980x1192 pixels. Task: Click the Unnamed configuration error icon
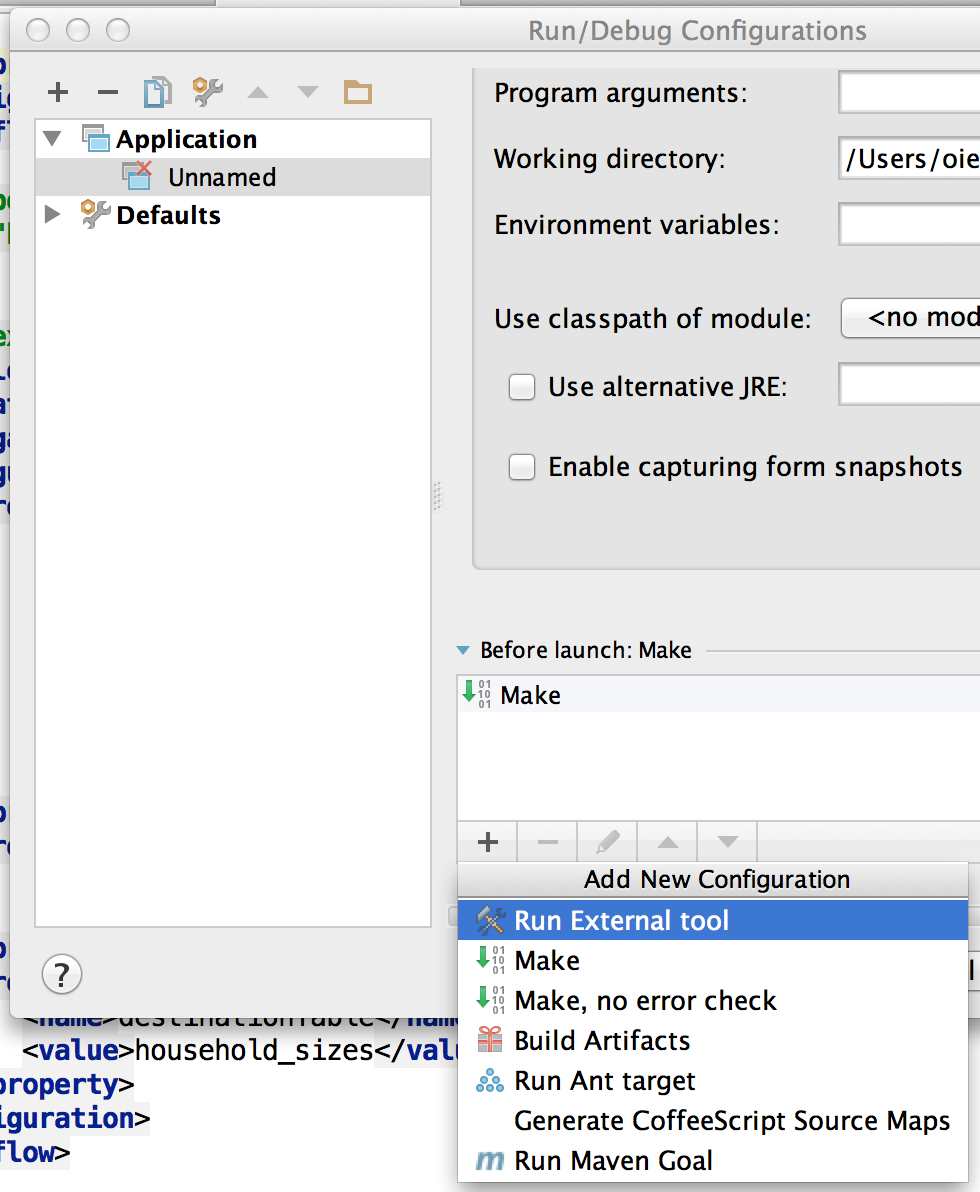(x=138, y=176)
